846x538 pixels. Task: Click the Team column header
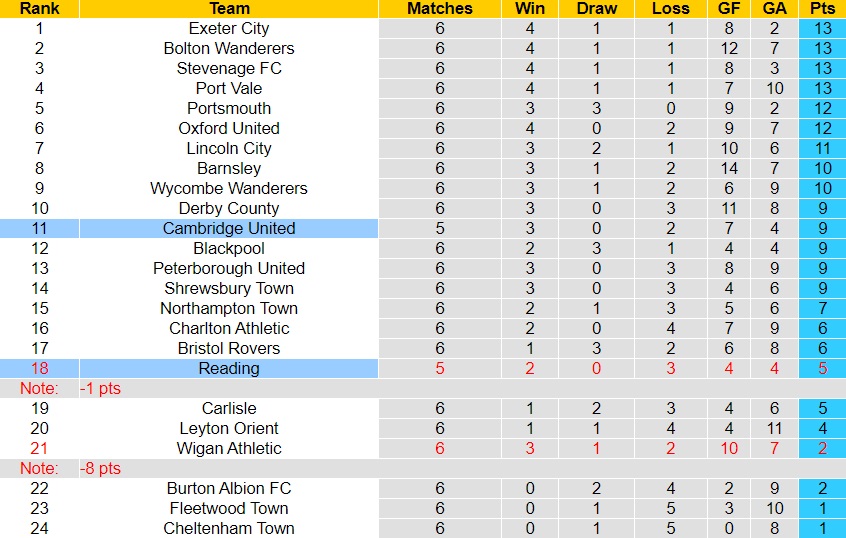[x=229, y=8]
